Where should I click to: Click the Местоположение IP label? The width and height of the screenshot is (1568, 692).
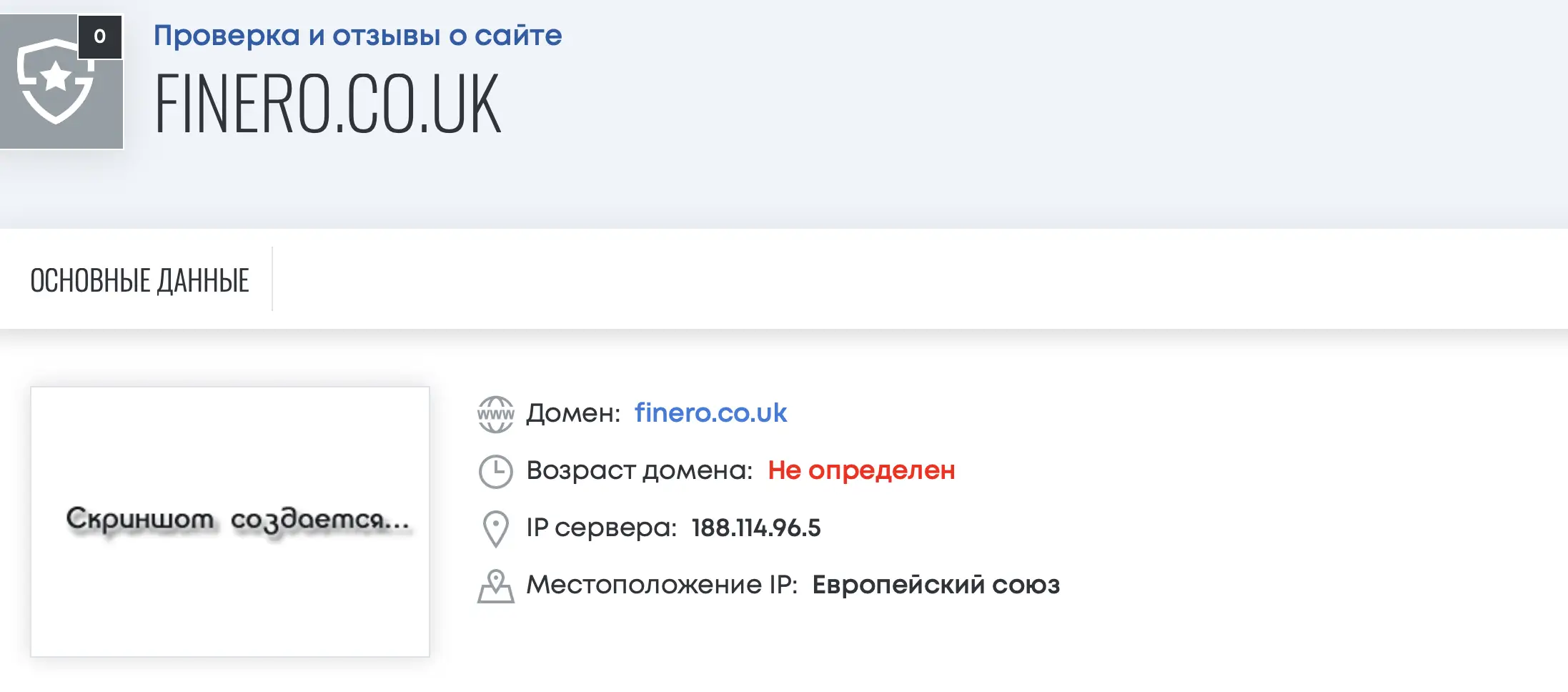(x=662, y=585)
